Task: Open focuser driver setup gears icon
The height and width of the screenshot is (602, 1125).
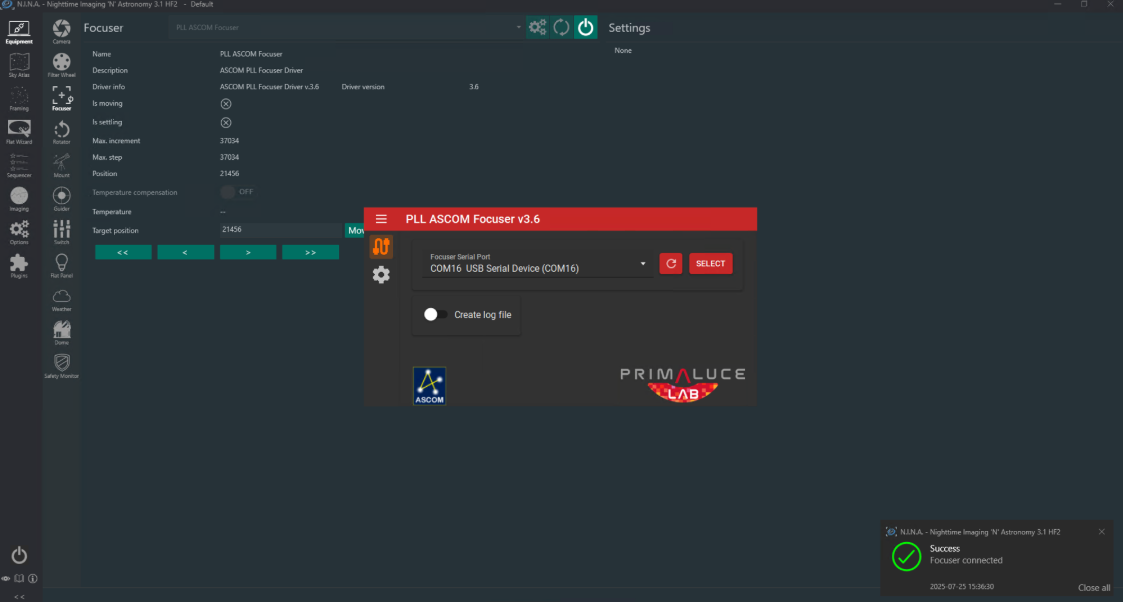Action: 537,27
